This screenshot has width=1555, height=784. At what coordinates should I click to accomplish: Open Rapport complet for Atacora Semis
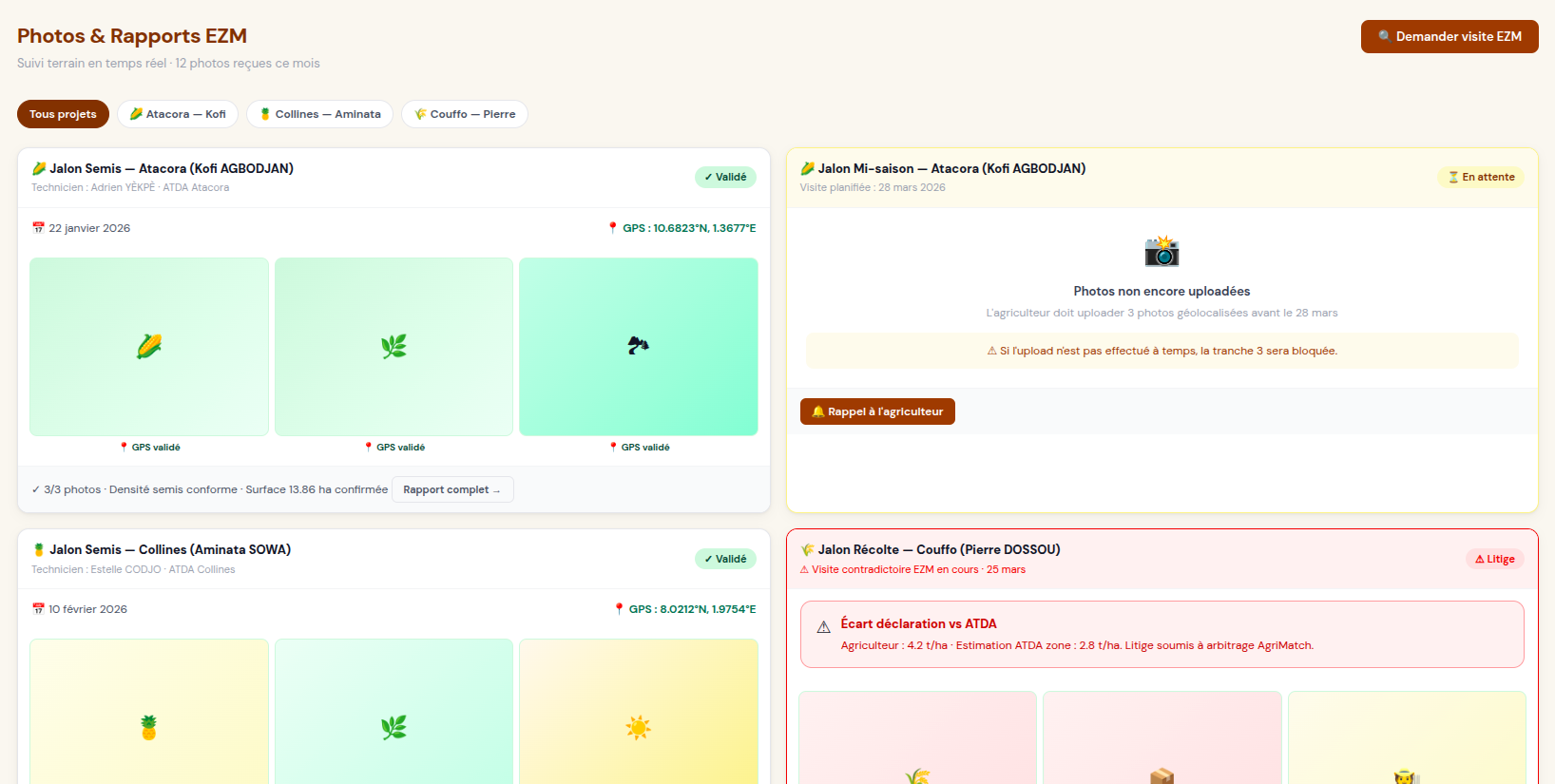pos(452,489)
